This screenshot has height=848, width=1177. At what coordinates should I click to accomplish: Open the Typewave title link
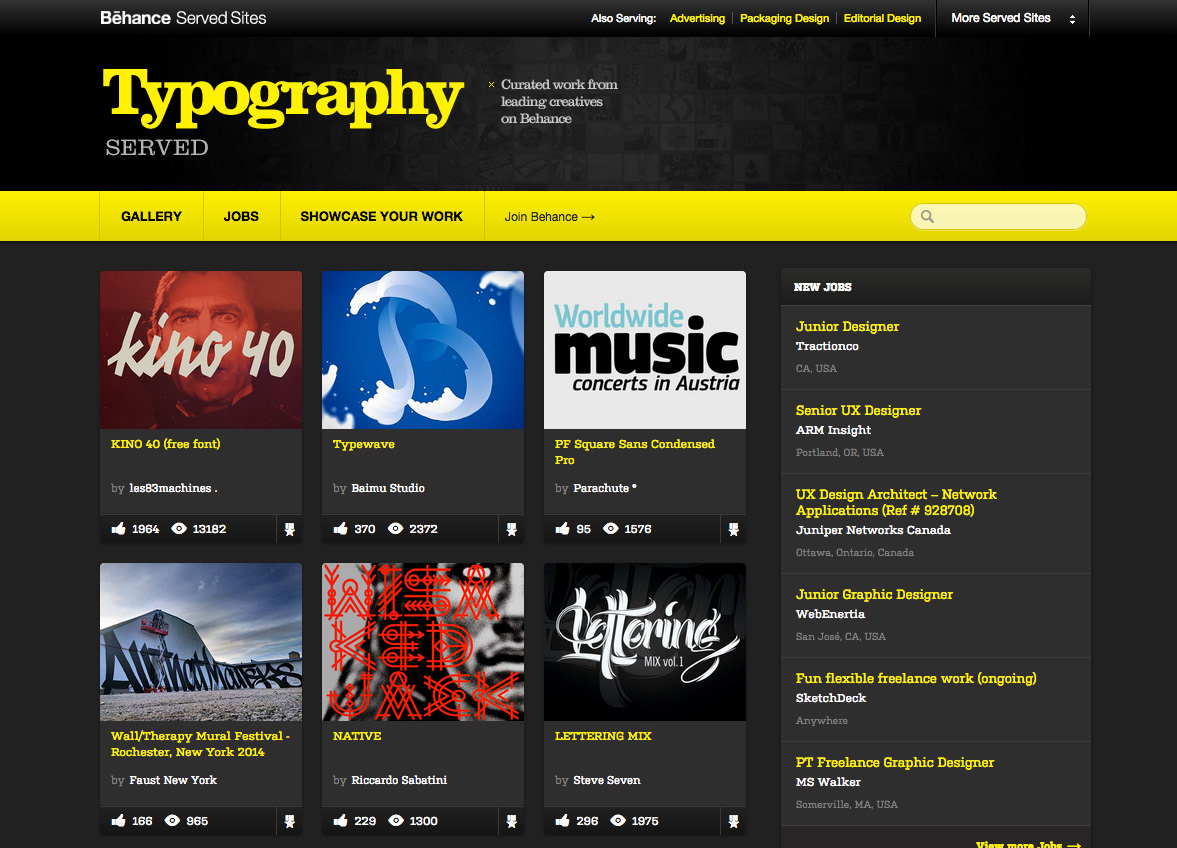[x=364, y=444]
